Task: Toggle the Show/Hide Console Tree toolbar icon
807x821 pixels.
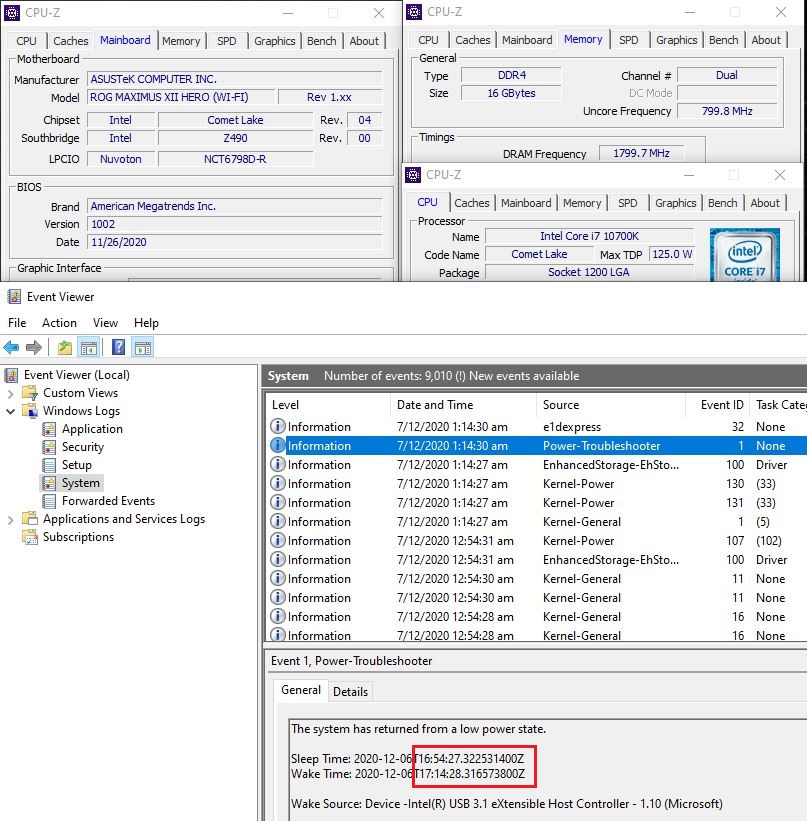Action: [89, 347]
